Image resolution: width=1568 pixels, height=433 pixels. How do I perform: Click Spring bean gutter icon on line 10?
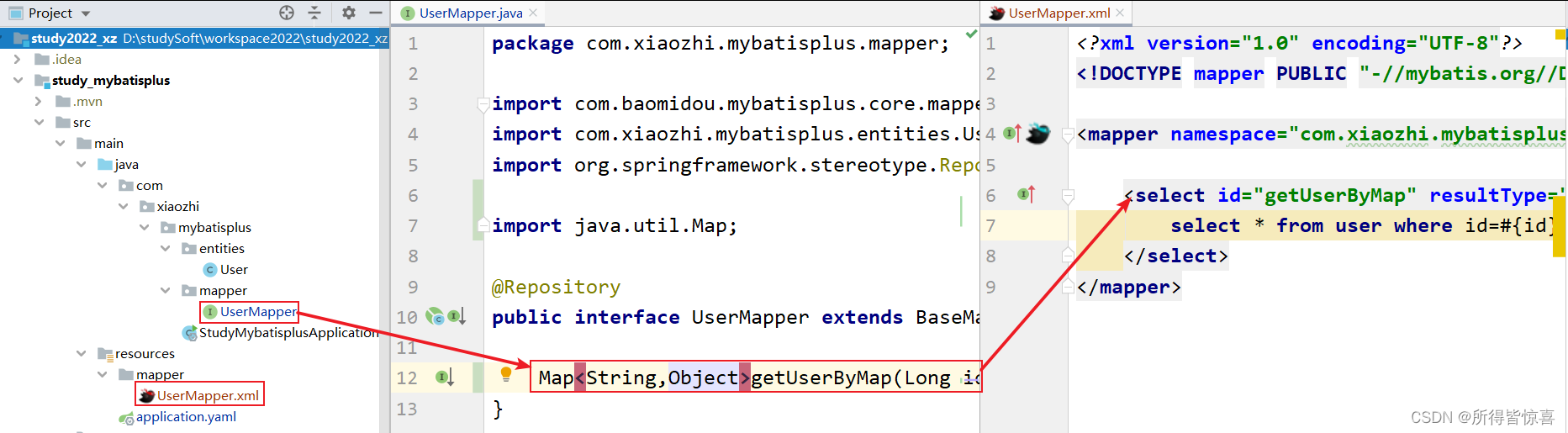[435, 317]
